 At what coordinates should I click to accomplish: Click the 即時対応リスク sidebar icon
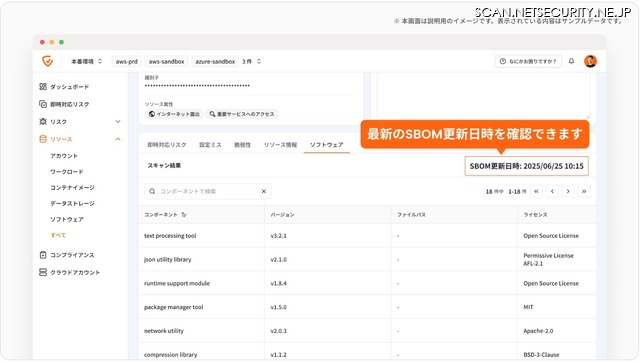click(43, 104)
